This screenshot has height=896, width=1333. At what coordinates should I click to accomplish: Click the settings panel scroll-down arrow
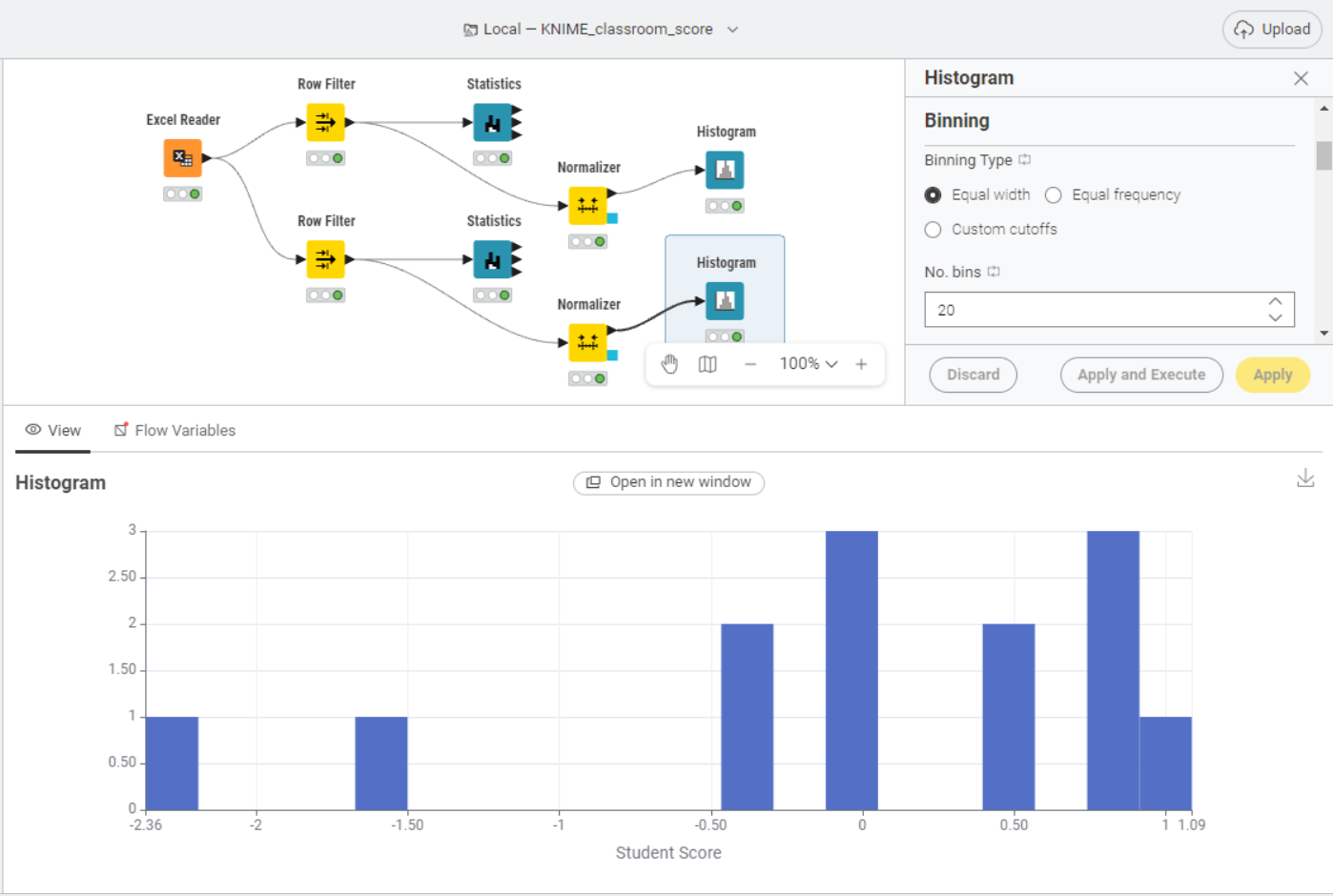tap(1323, 333)
